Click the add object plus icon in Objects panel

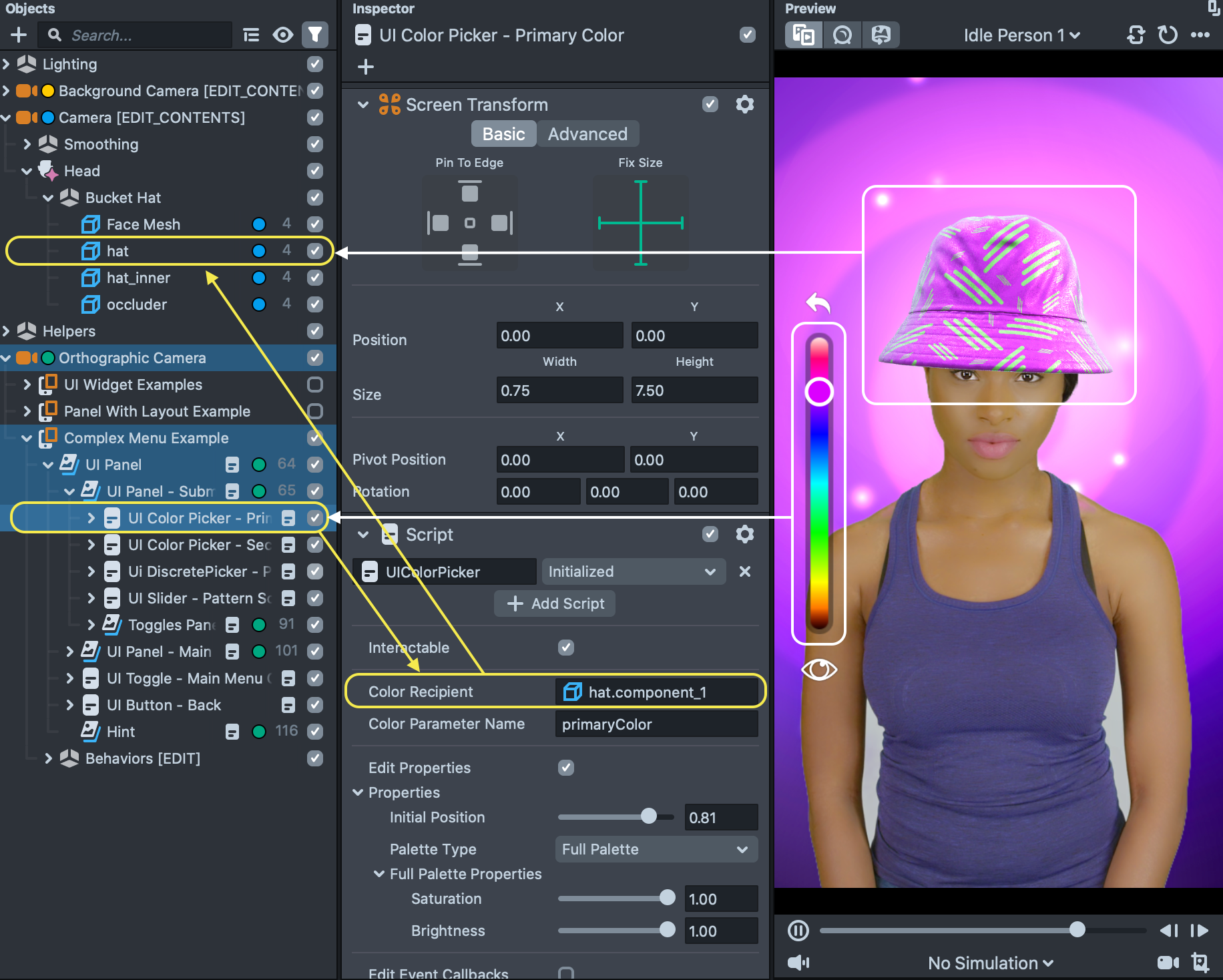coord(19,35)
